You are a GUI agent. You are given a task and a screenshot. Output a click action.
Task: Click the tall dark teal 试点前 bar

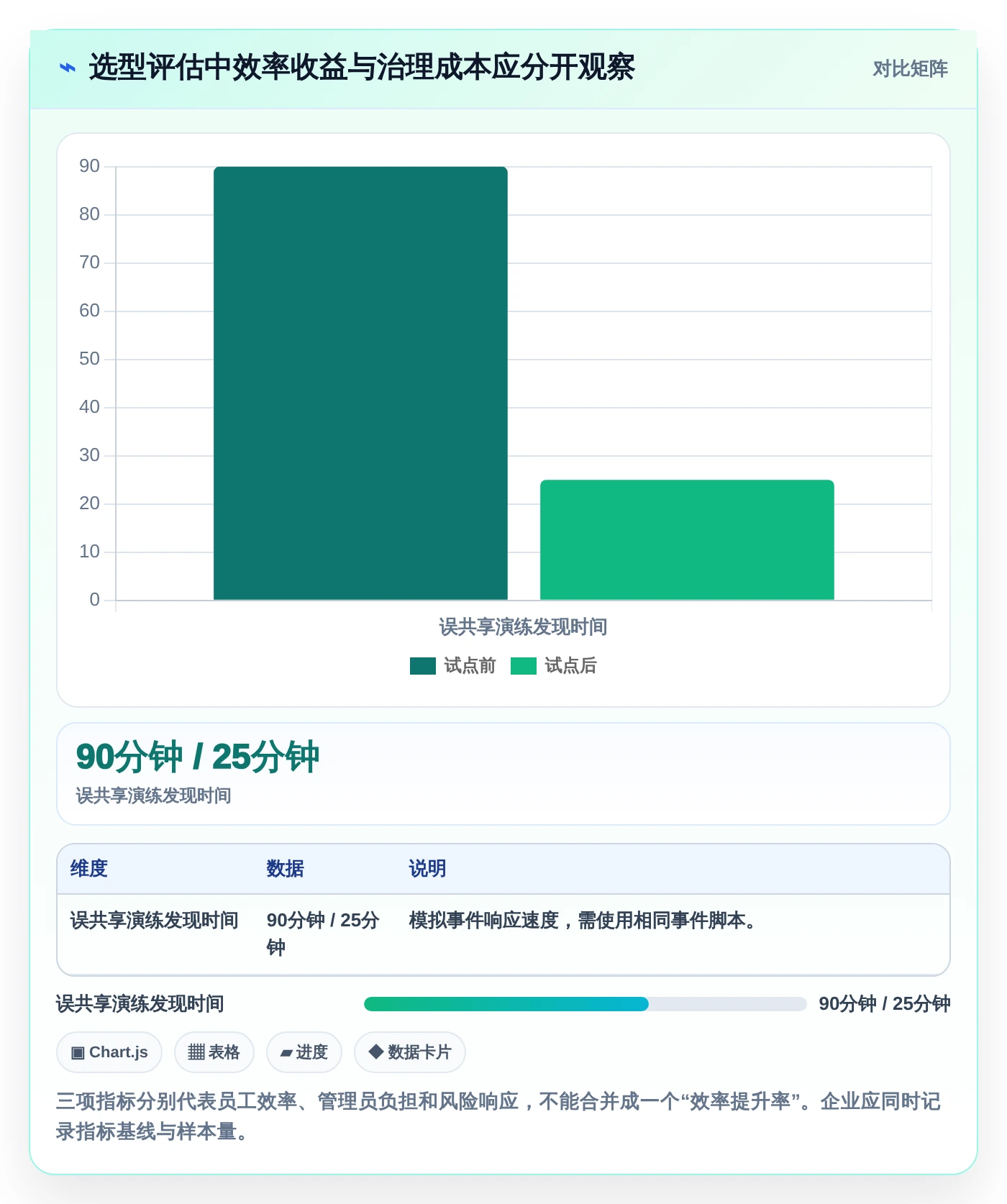click(x=360, y=383)
